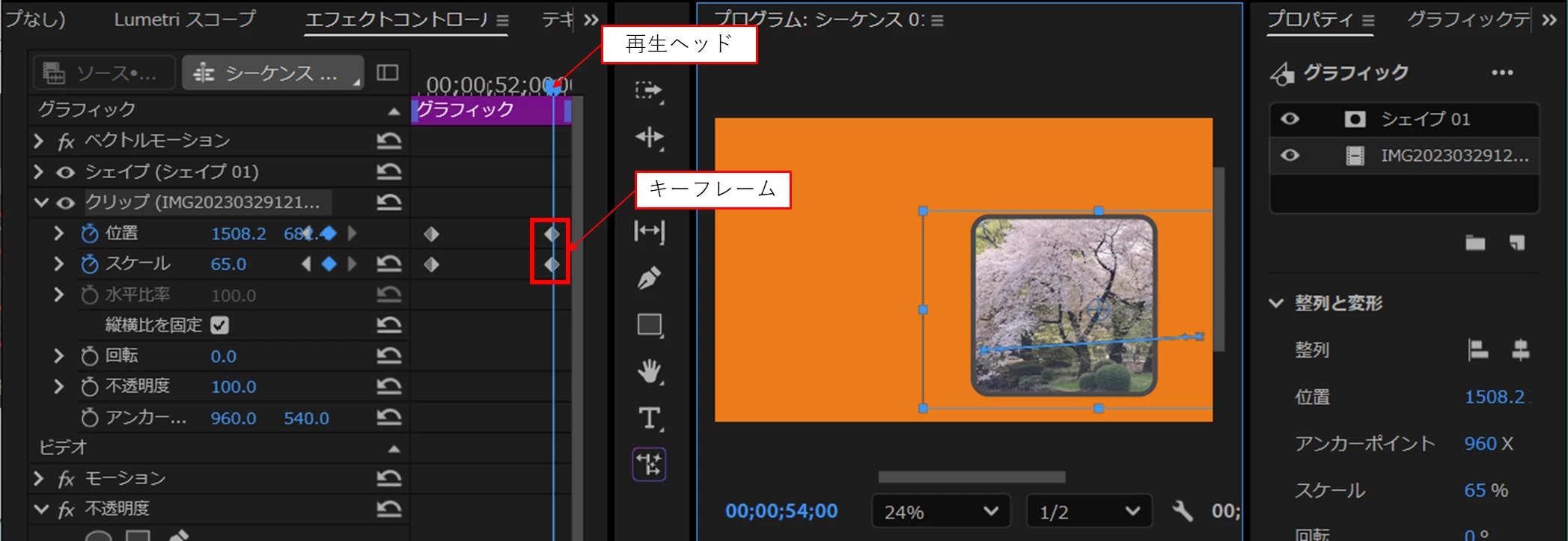
Task: Reset the モーション effect
Action: coord(389,477)
